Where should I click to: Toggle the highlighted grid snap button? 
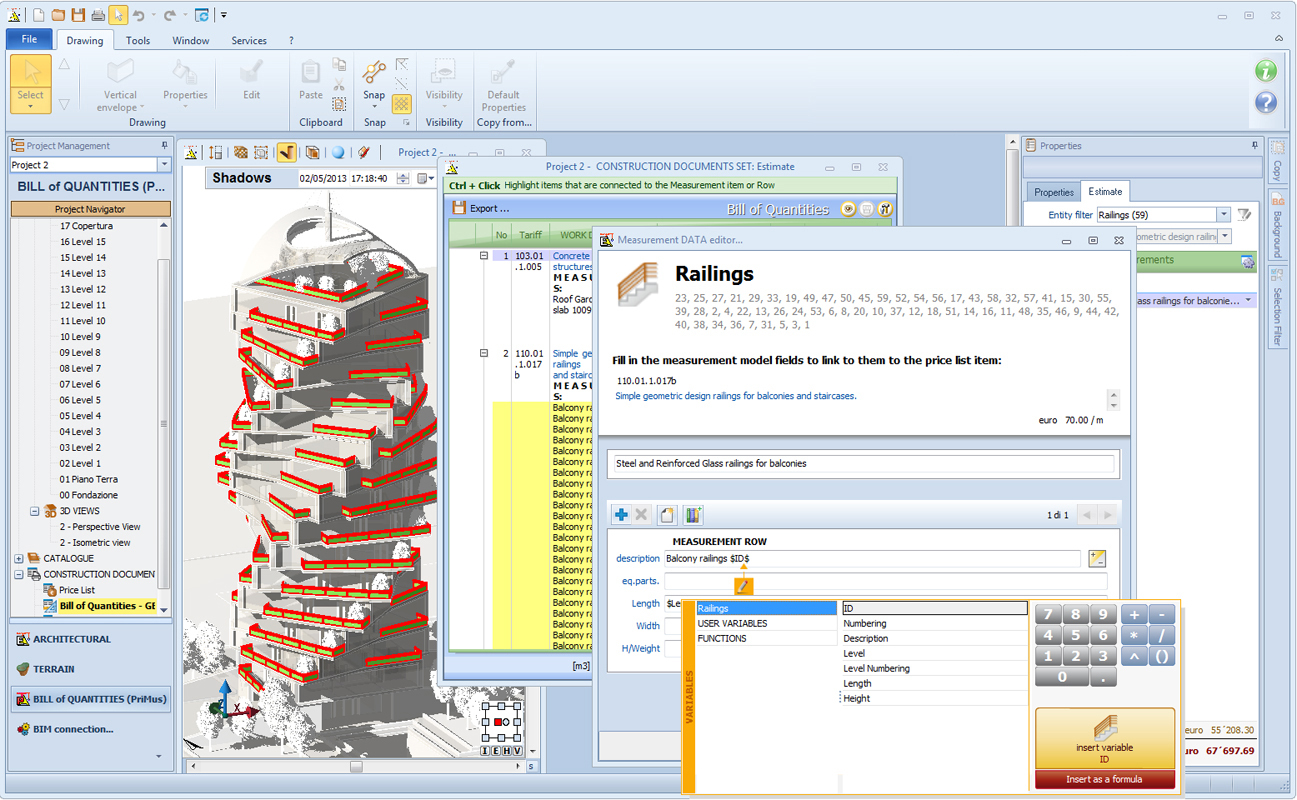pos(402,103)
